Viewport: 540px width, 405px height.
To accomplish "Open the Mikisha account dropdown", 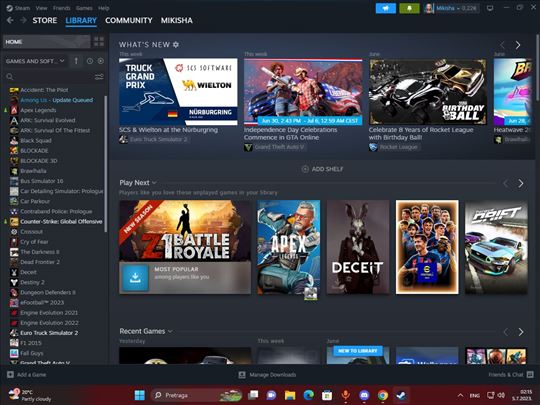I will pyautogui.click(x=451, y=8).
